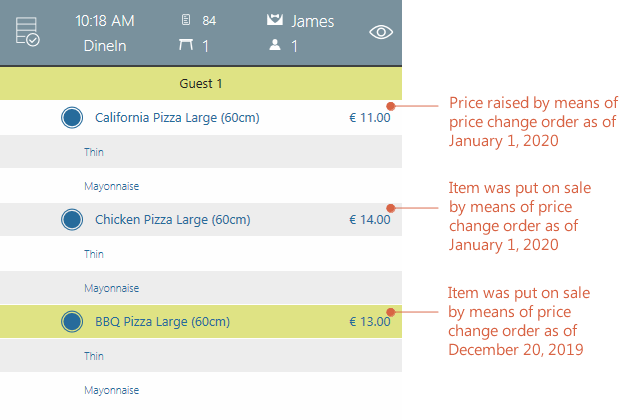The image size is (630, 420).
Task: Toggle the eye visibility icon
Action: tap(381, 32)
